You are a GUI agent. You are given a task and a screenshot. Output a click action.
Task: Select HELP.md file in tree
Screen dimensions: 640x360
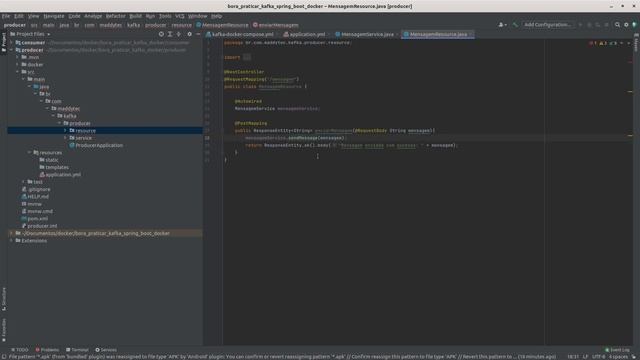pos(35,196)
